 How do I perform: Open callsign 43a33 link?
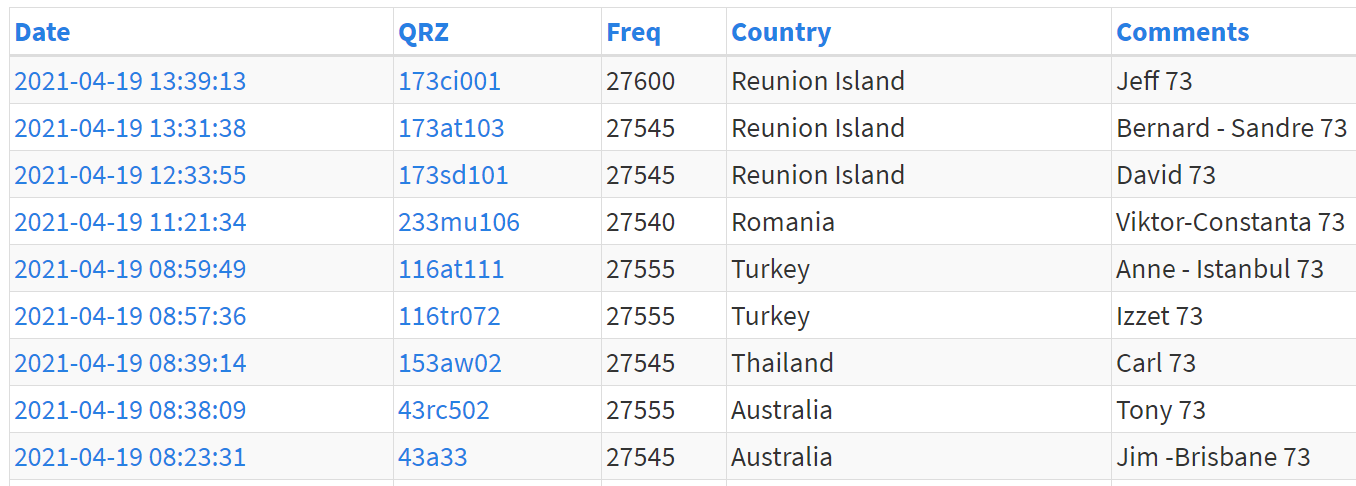pyautogui.click(x=433, y=457)
